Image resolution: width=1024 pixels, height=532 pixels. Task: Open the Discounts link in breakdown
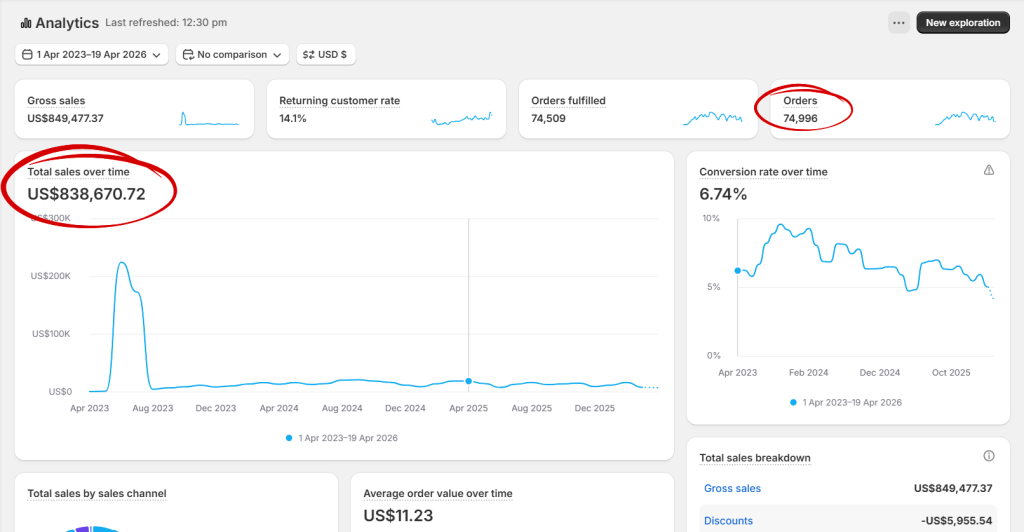coord(728,521)
